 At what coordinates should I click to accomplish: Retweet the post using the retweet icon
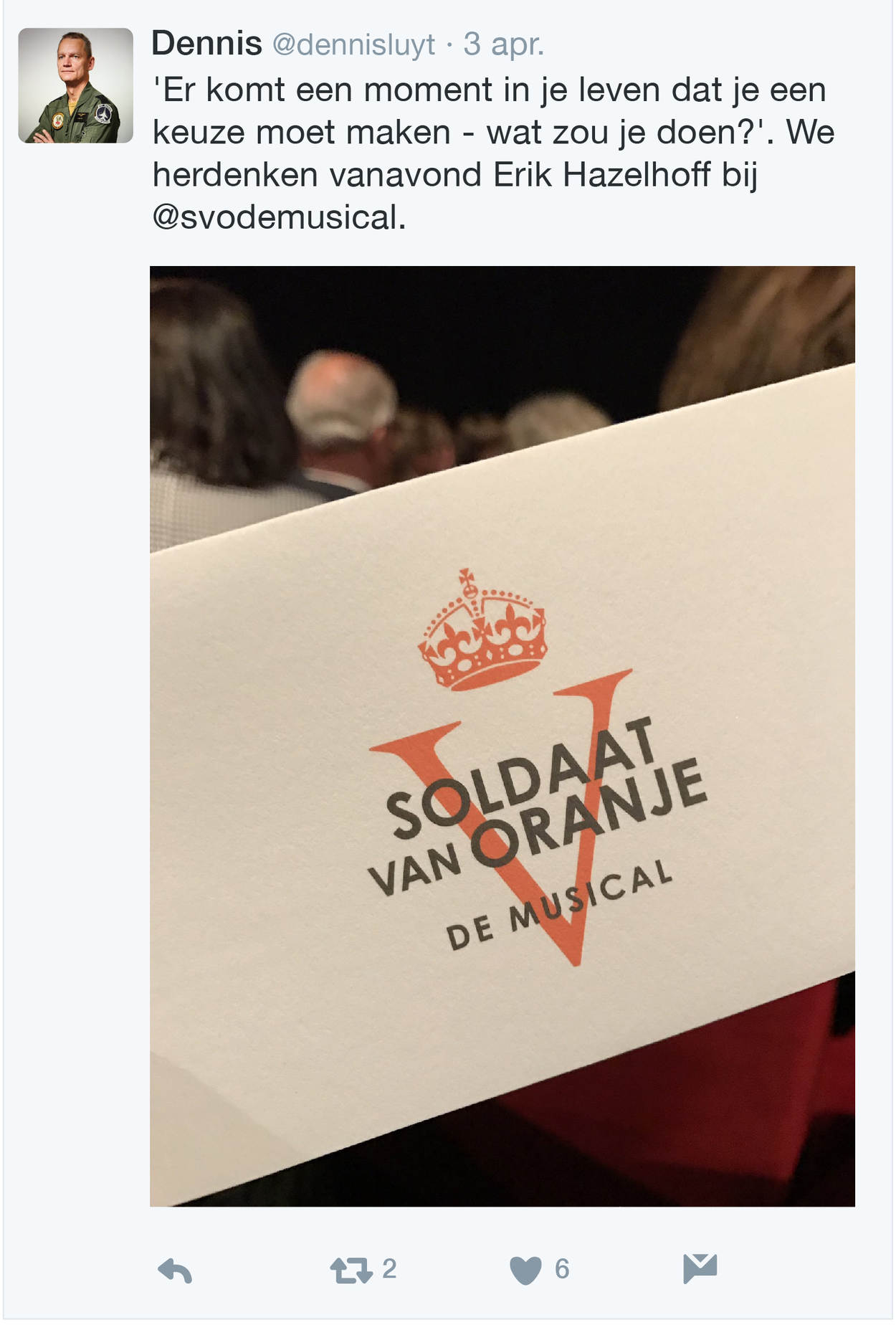[x=351, y=1271]
